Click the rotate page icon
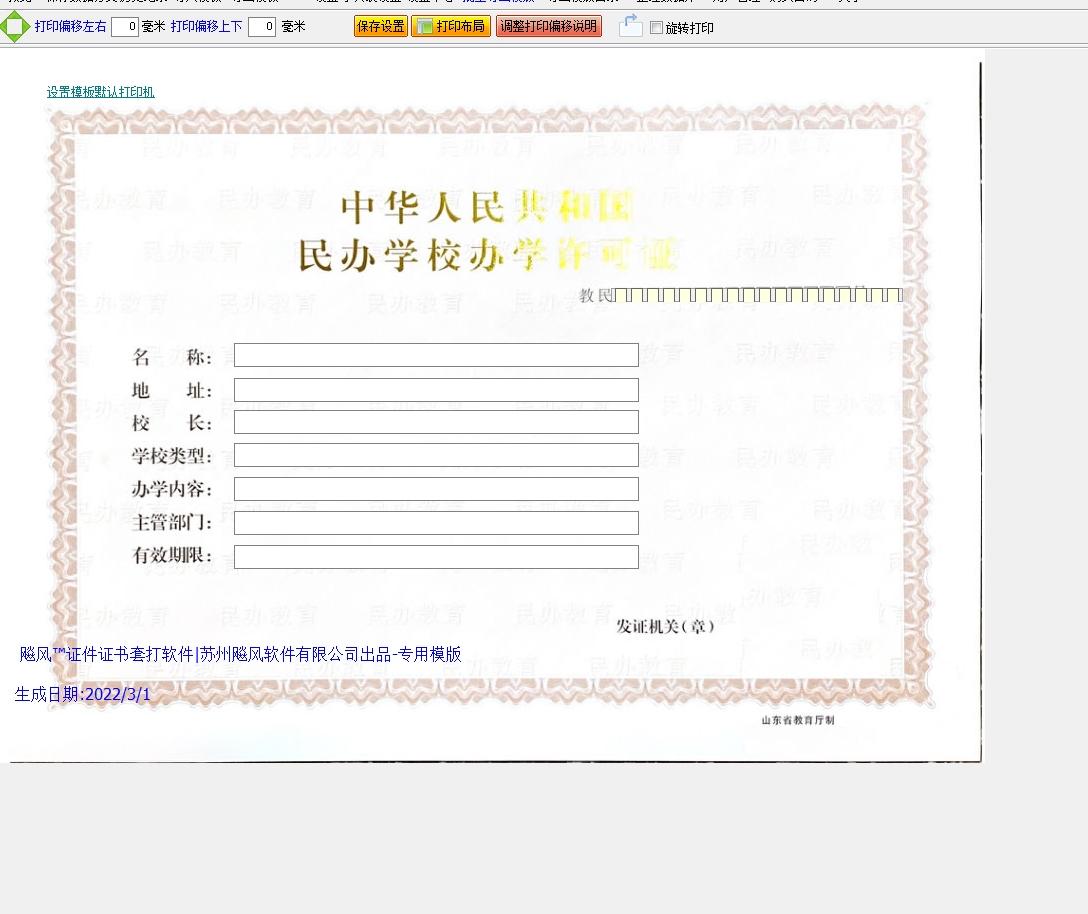This screenshot has height=914, width=1088. (630, 27)
